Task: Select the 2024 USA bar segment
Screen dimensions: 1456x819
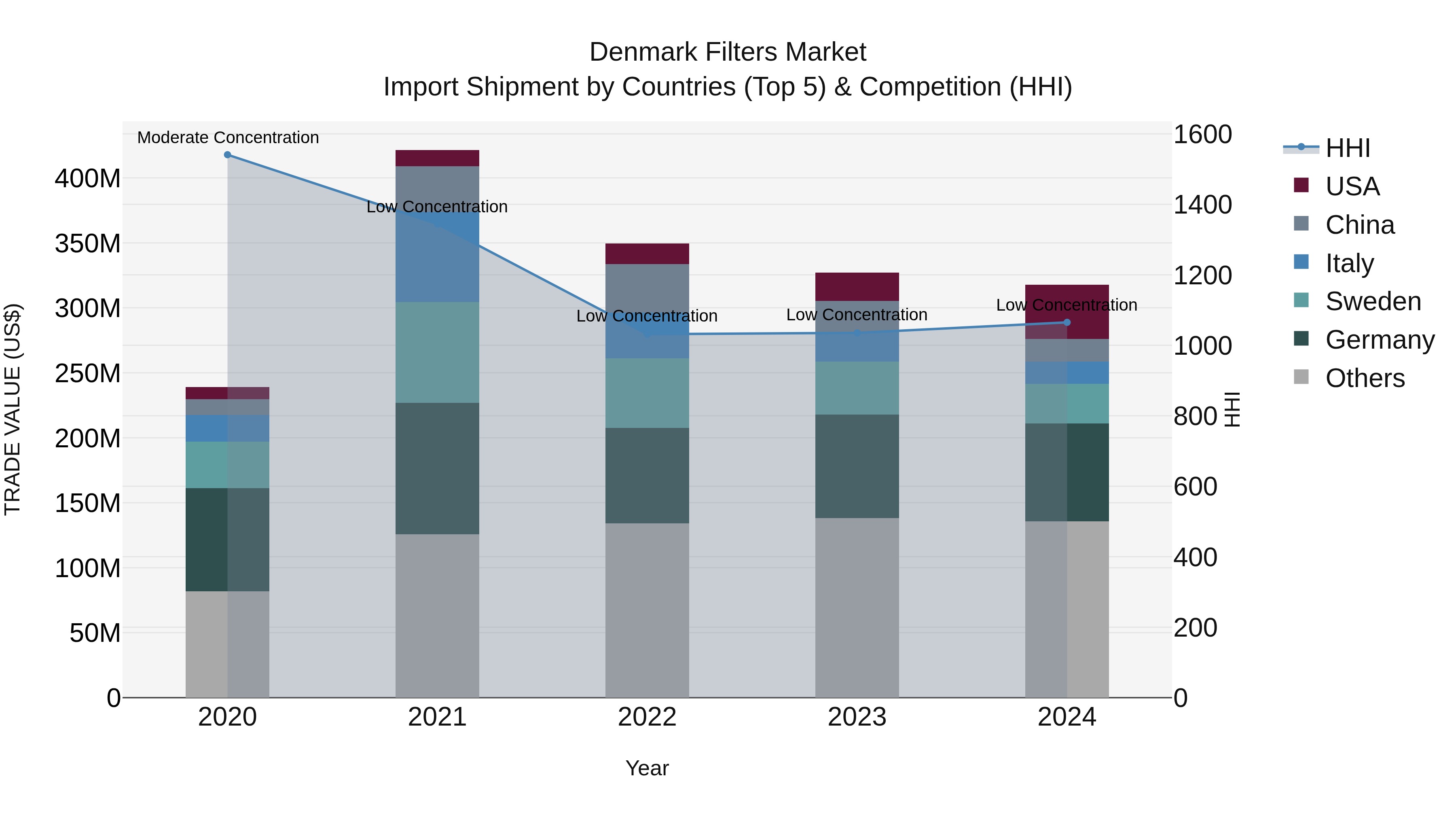Action: coord(1067,312)
